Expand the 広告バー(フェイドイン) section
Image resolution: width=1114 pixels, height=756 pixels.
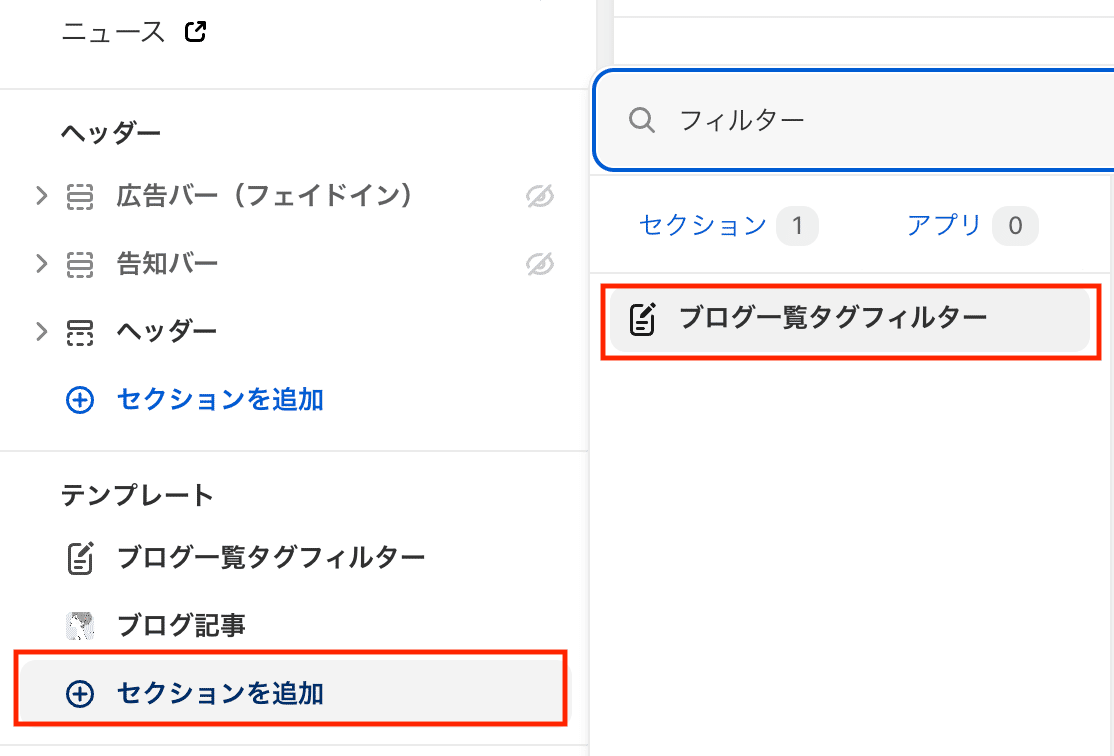coord(41,195)
